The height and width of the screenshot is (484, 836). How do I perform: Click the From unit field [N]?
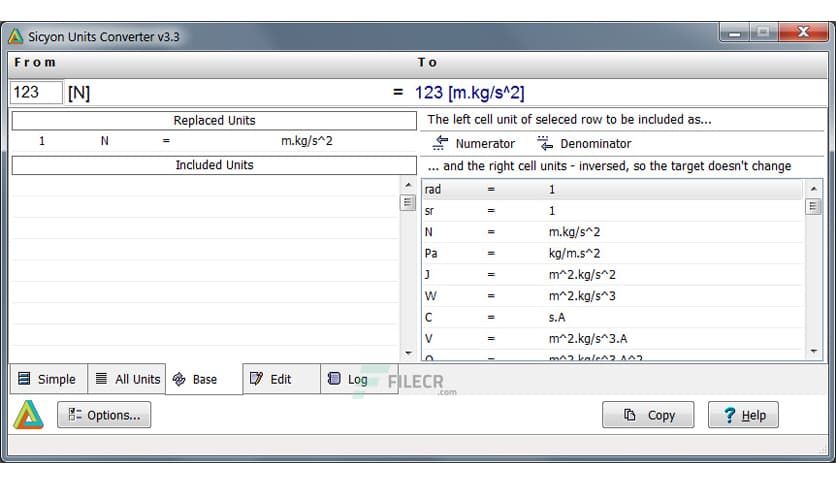[79, 93]
